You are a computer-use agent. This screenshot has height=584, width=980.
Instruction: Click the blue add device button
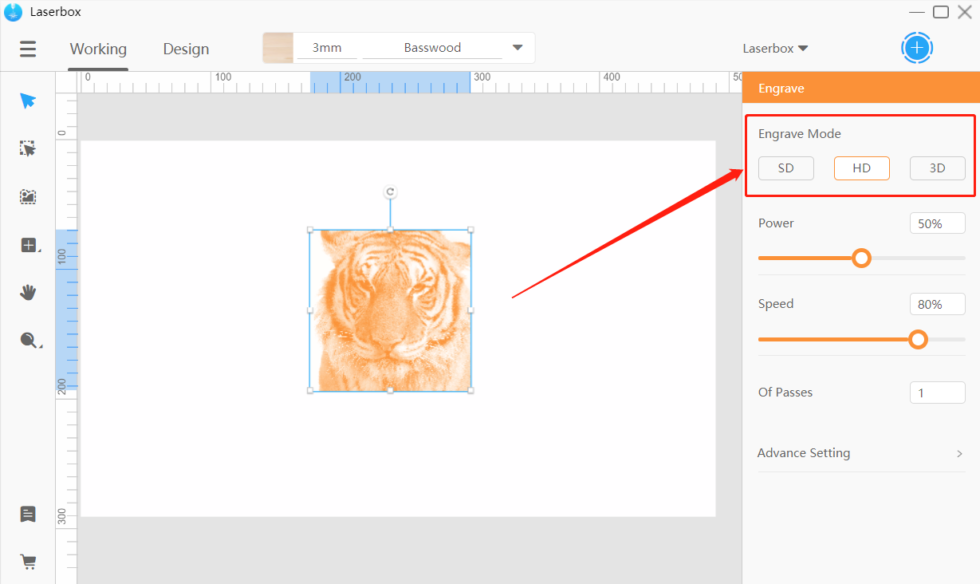[x=916, y=48]
